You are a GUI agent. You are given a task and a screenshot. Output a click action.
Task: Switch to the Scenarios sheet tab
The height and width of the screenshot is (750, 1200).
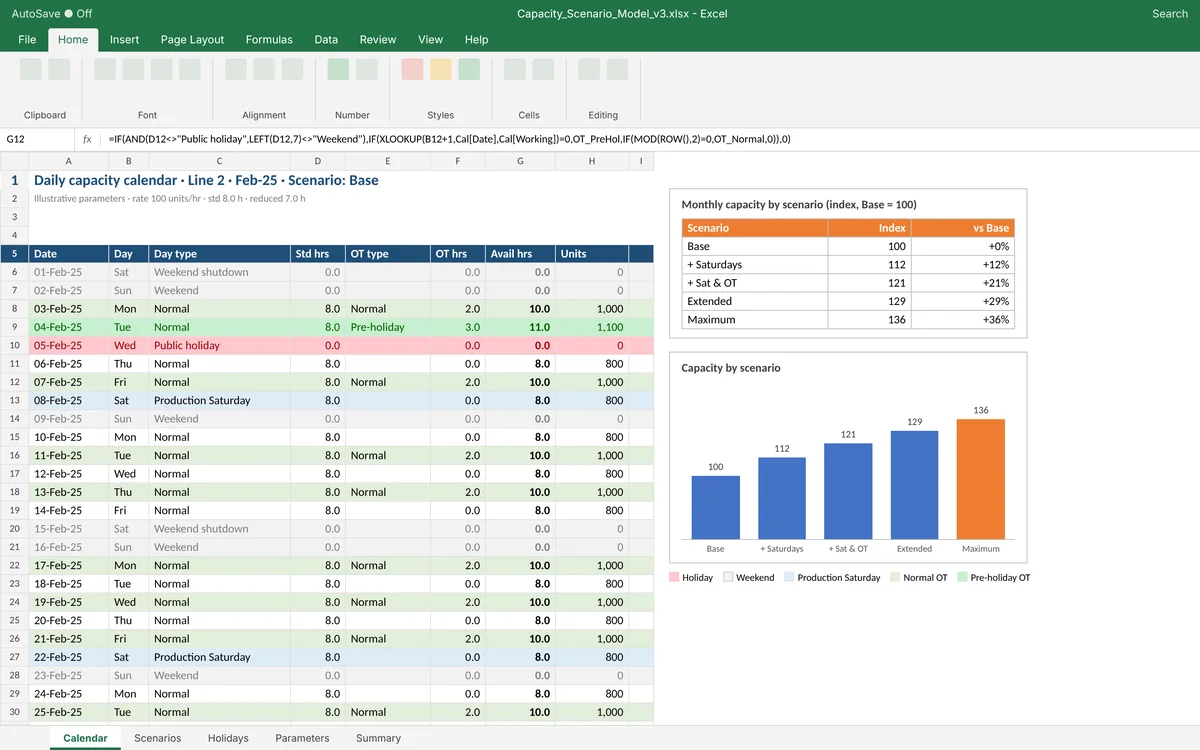(158, 738)
